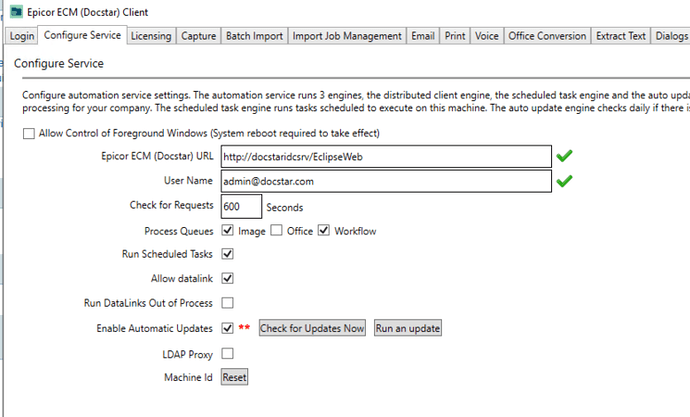
Task: Enable the LDAP Proxy checkbox
Action: [x=228, y=354]
